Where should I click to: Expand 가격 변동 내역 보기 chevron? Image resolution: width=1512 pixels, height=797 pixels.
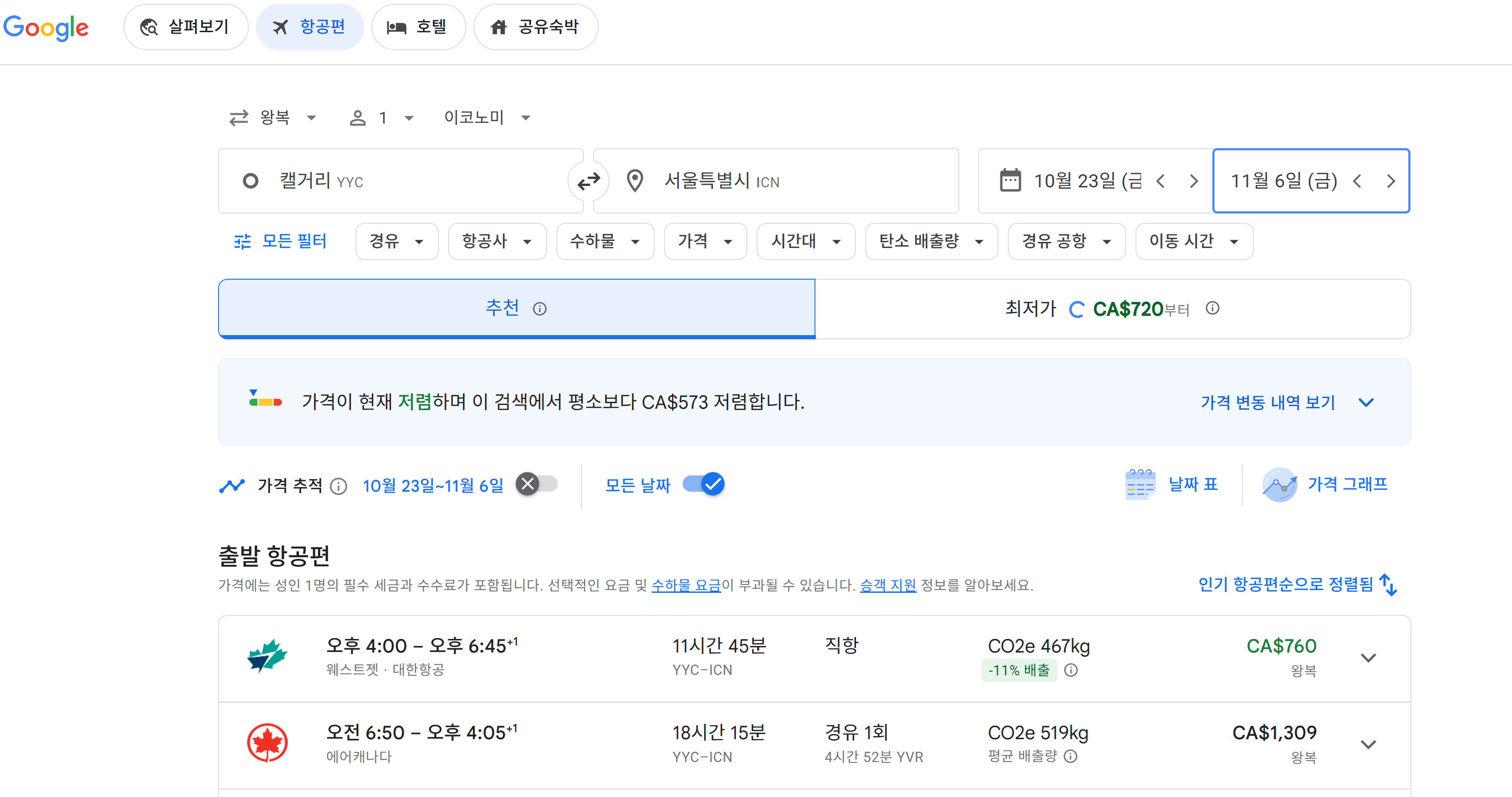pos(1367,402)
